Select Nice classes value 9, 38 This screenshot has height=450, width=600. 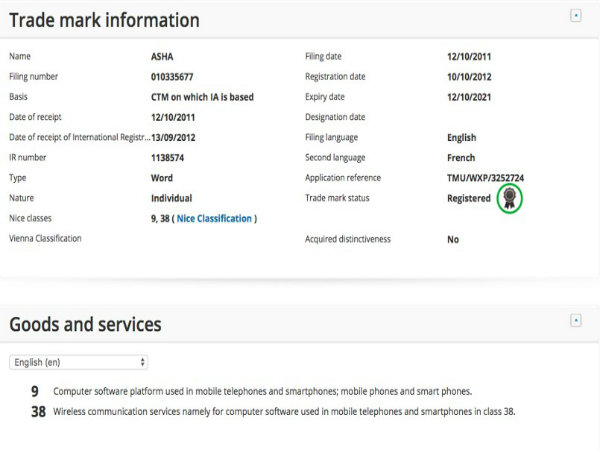(160, 218)
